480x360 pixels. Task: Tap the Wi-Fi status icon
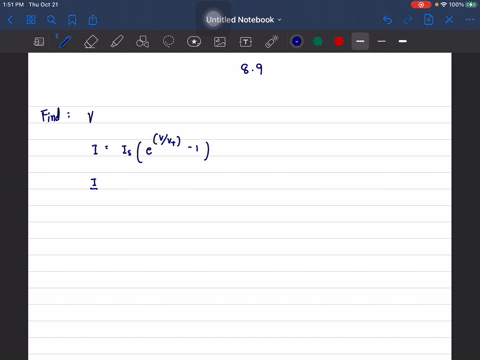pos(444,5)
